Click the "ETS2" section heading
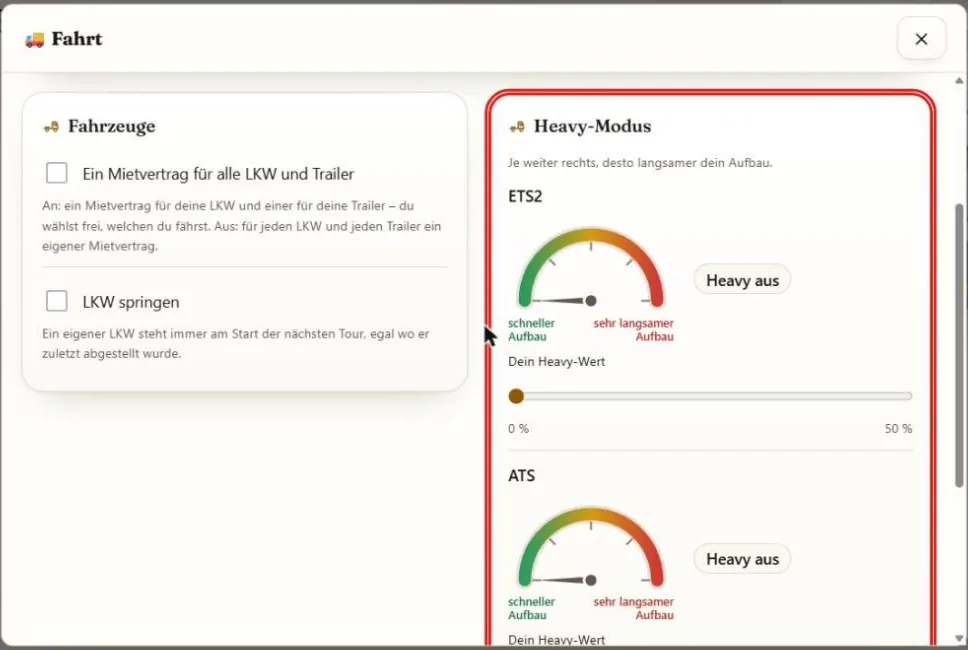968x650 pixels. coord(525,196)
